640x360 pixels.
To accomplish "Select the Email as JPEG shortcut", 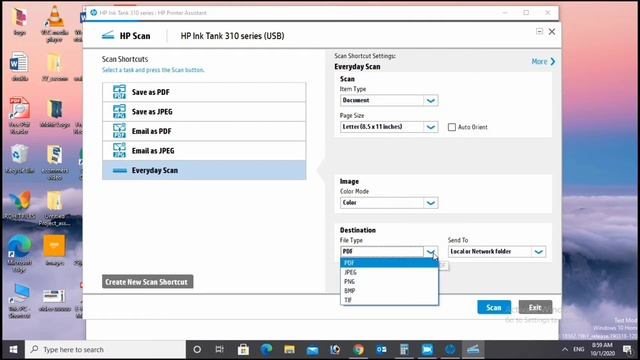I will coord(204,151).
